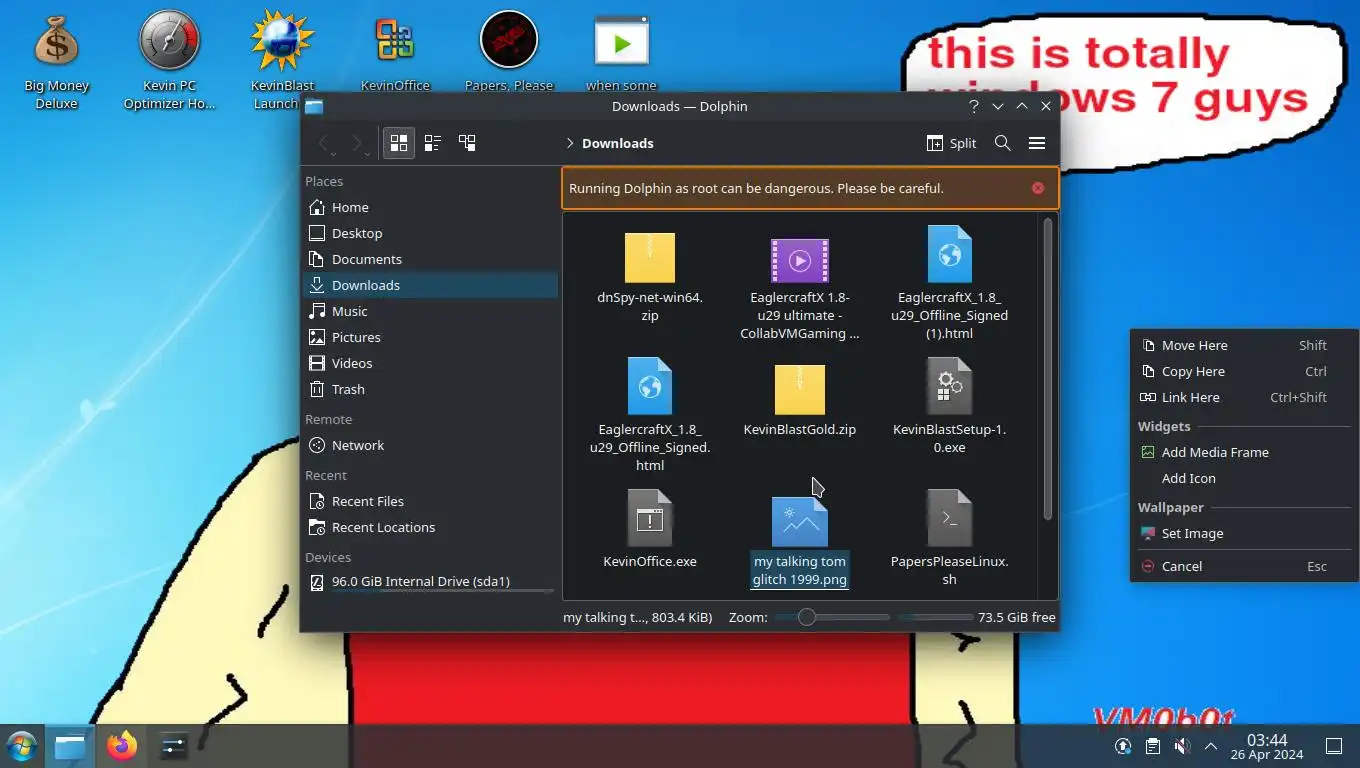Launch Kevin PC Optimizer desktop shortcut
The image size is (1360, 768).
[169, 60]
